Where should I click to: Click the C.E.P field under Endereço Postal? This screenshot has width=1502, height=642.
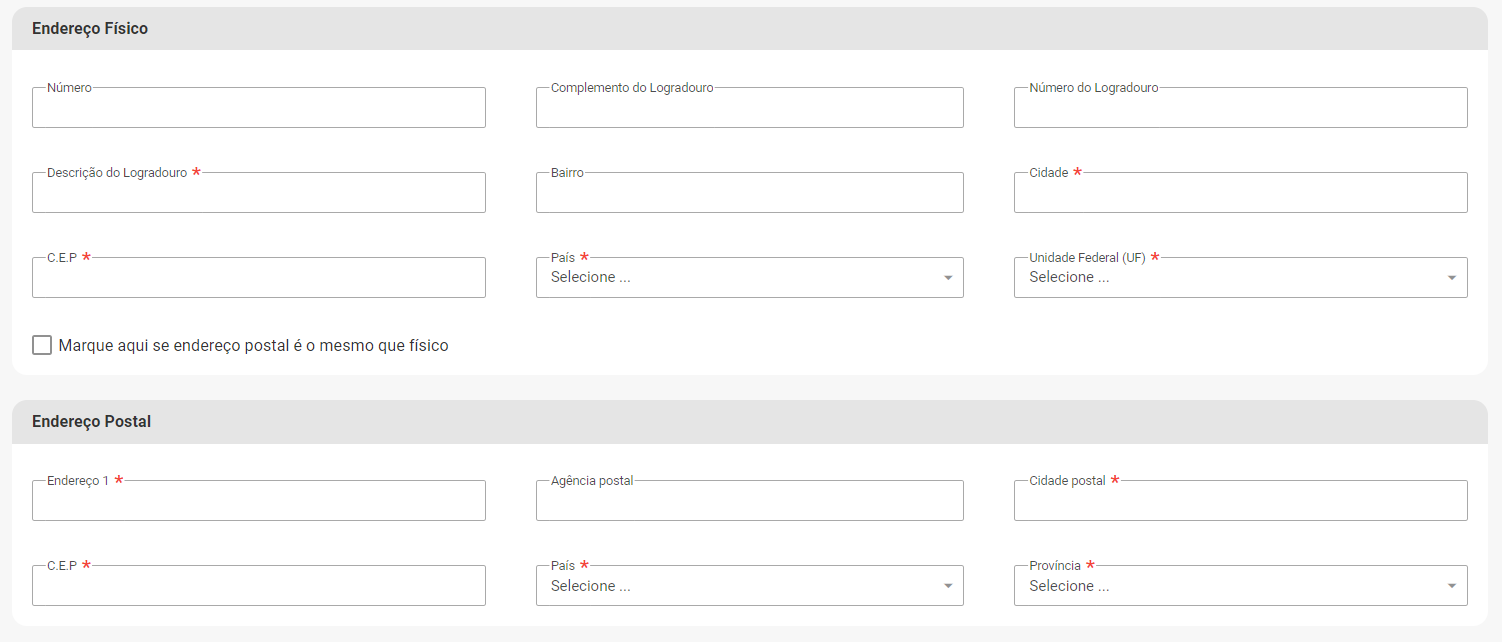click(x=258, y=587)
